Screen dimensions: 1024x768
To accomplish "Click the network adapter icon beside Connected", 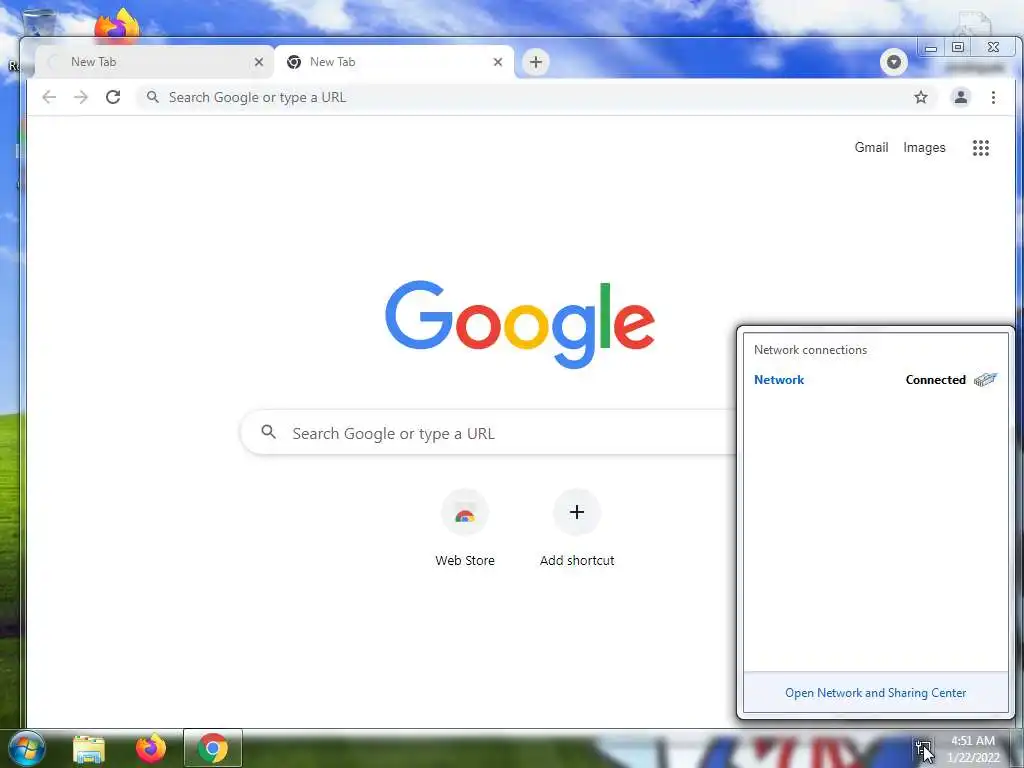I will [985, 379].
